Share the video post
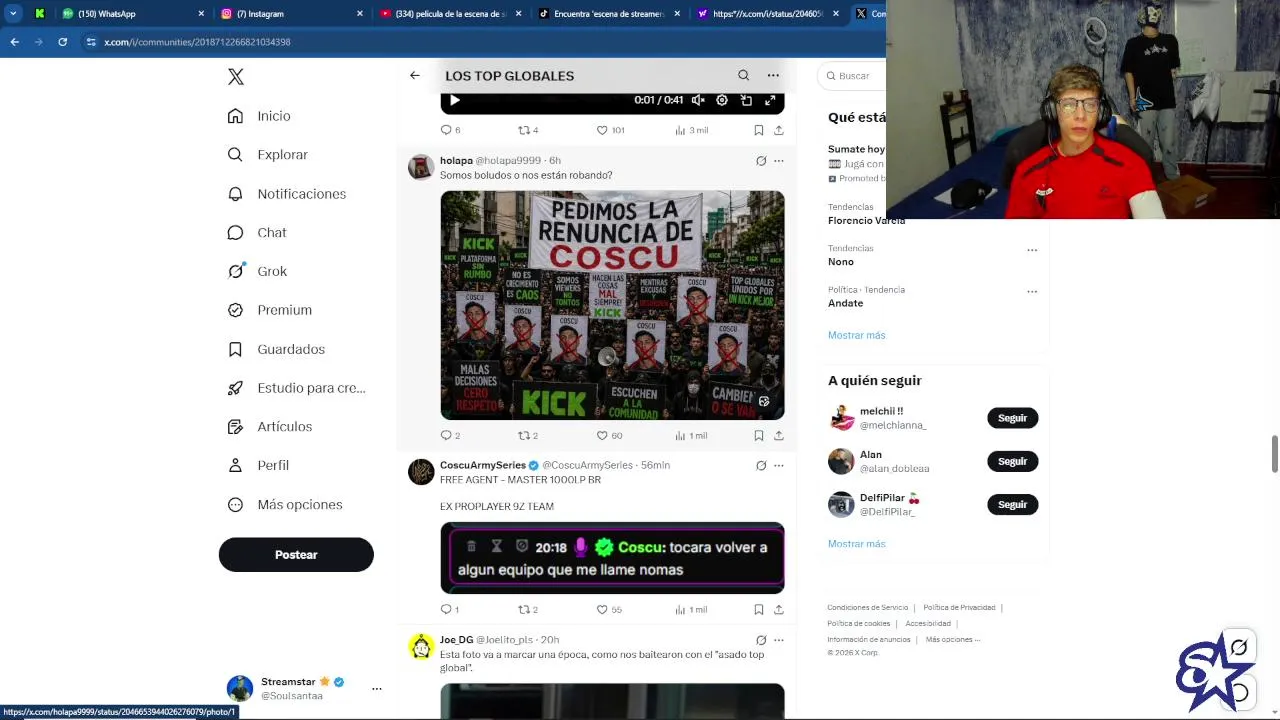 pyautogui.click(x=779, y=130)
